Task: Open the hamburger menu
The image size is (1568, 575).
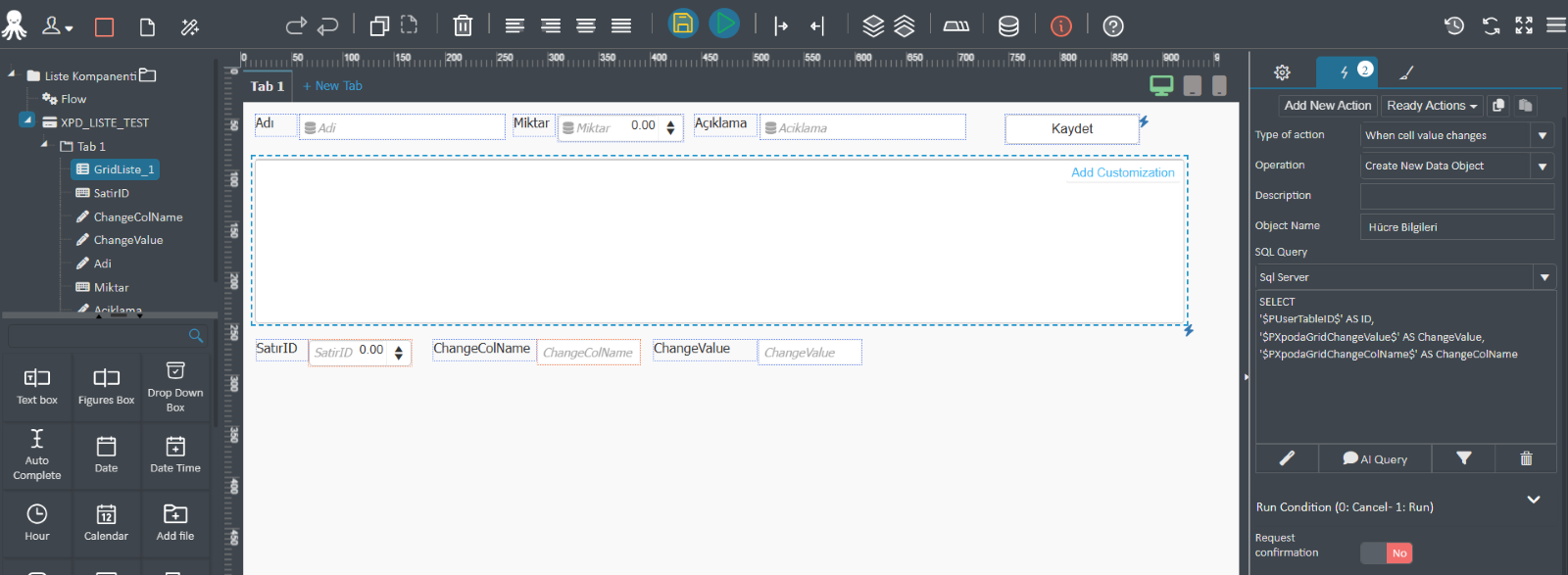Action: [1555, 25]
